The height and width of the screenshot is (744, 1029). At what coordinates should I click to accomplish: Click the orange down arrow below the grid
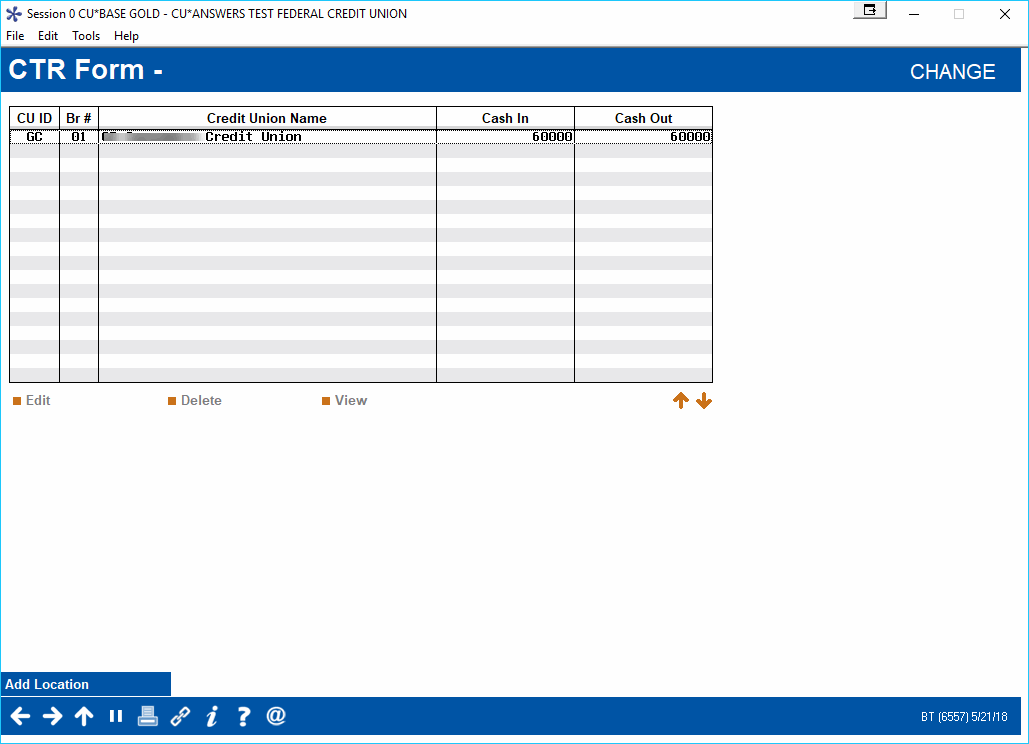tap(703, 400)
